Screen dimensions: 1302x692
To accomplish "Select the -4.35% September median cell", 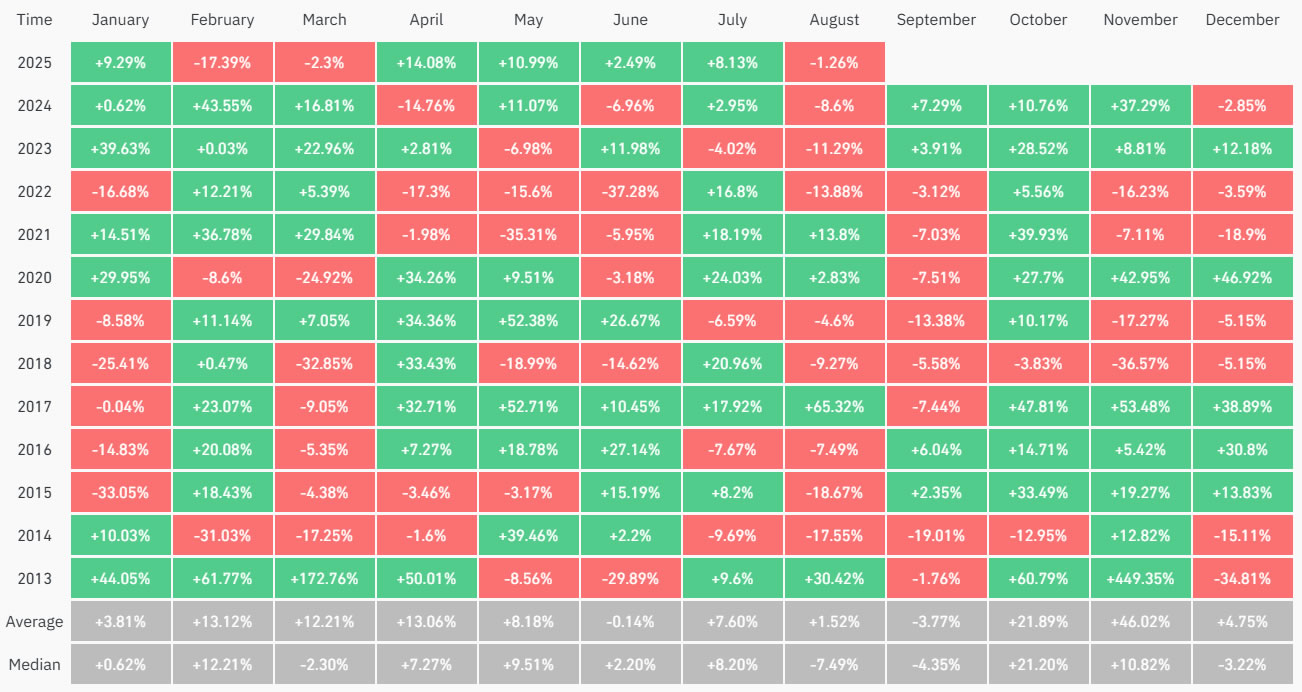I will 936,664.
